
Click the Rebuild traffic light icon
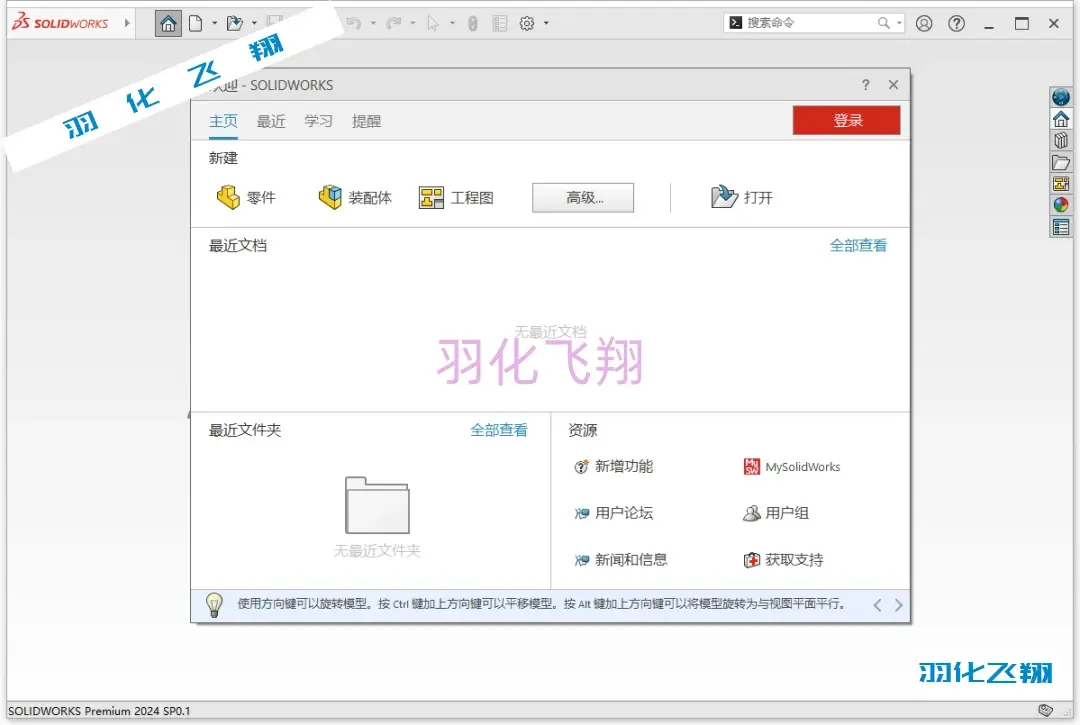pos(472,23)
